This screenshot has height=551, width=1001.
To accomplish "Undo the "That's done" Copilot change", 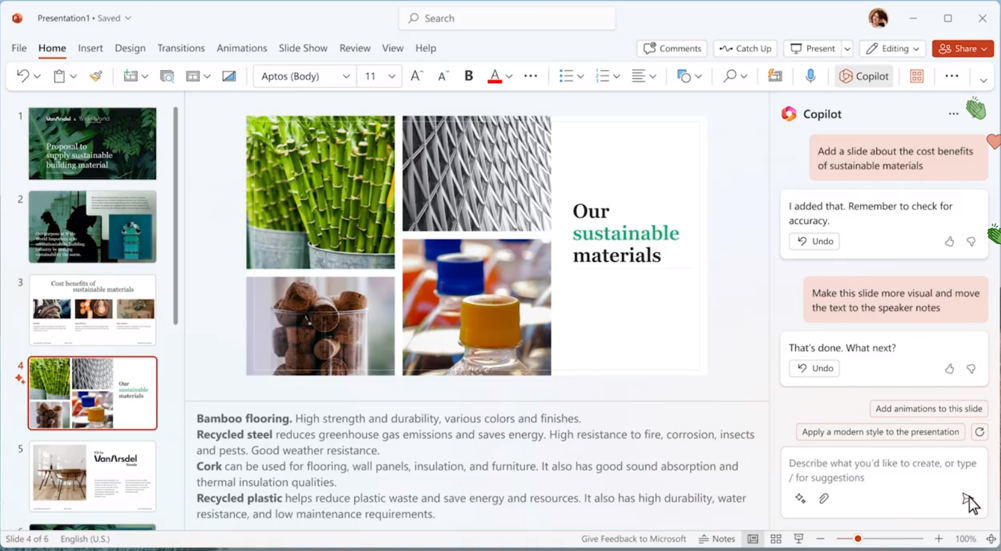I will click(814, 368).
